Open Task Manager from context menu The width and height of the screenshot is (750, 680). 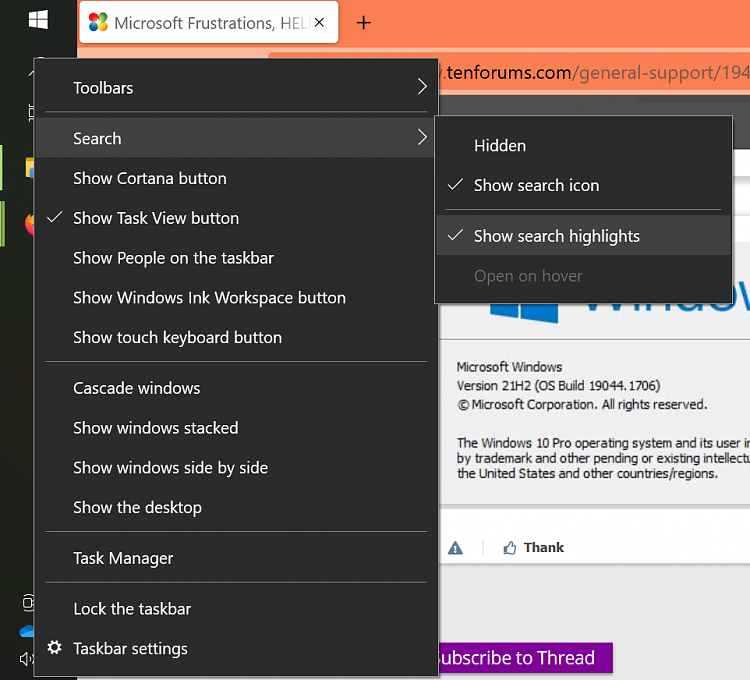[123, 558]
